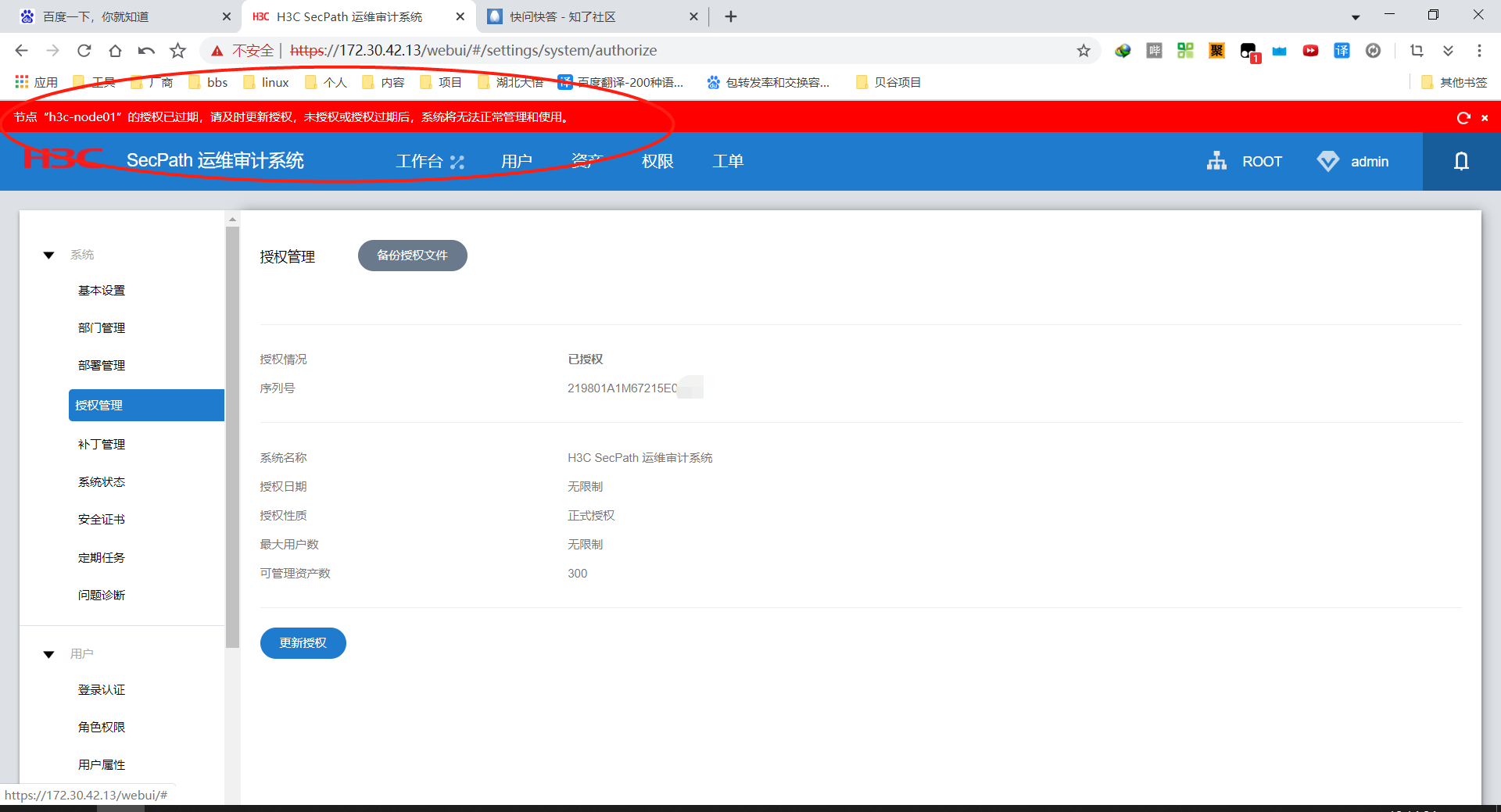
Task: Open 角色权限 in the sidebar
Action: coord(102,728)
